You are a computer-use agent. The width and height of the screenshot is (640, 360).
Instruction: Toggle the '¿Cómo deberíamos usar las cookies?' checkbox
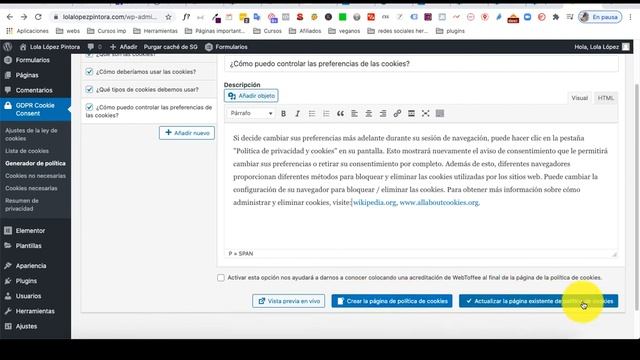click(89, 72)
